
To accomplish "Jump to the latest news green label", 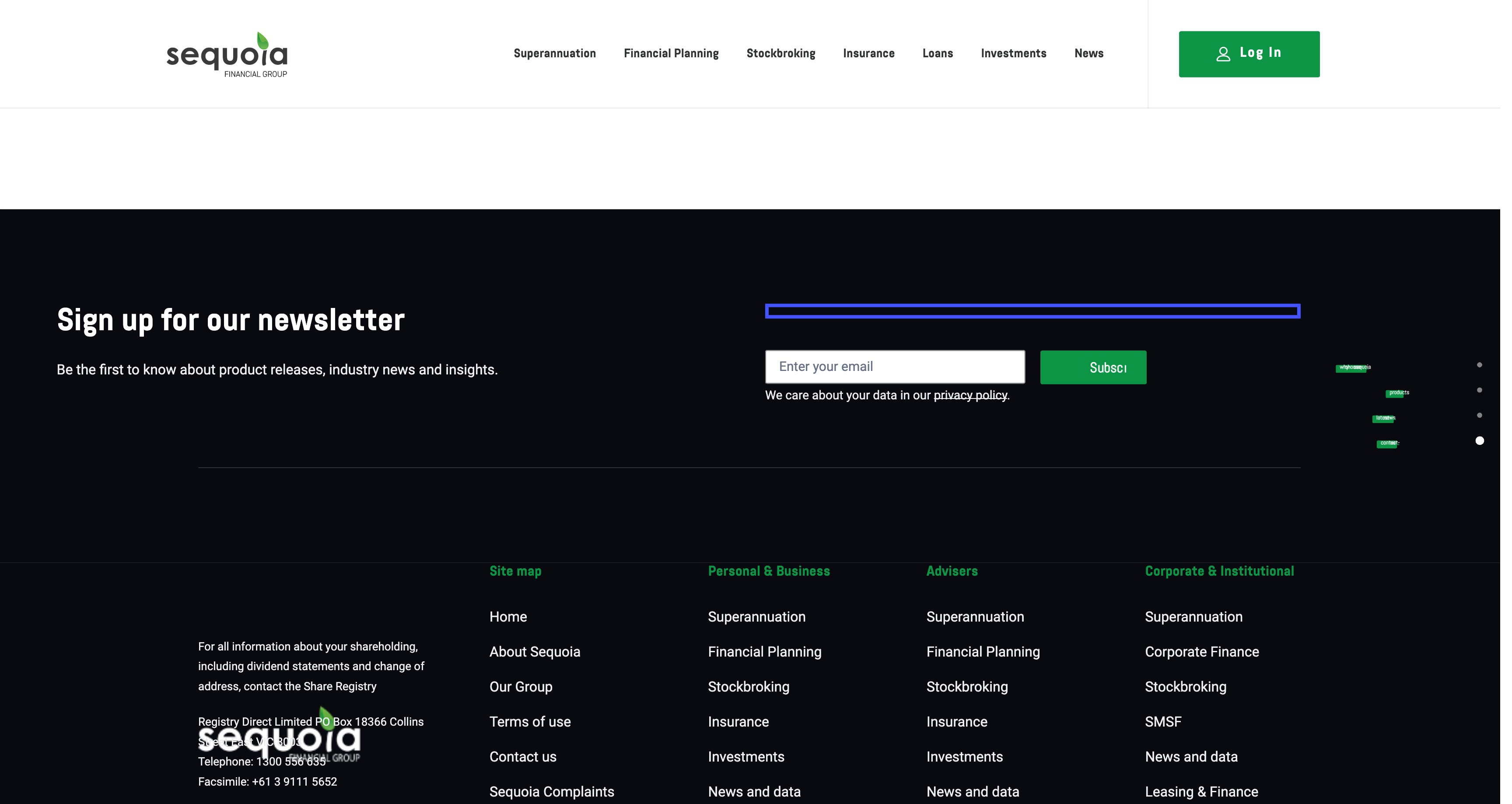I will [1384, 419].
